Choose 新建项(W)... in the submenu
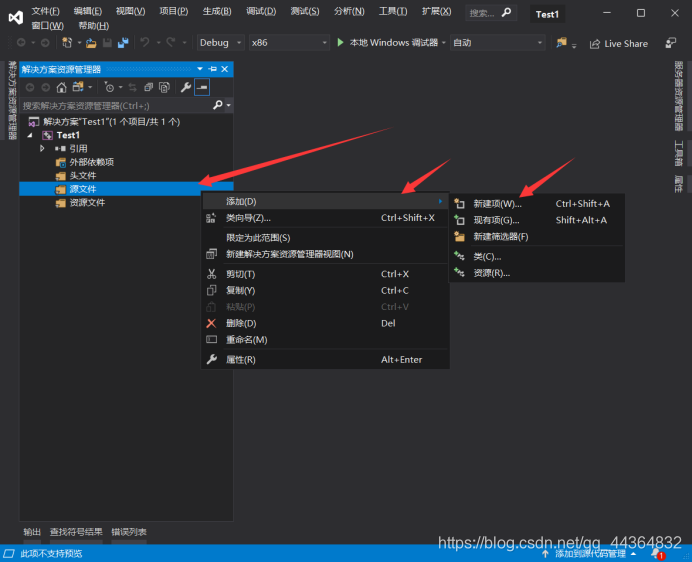This screenshot has width=692, height=562. pos(537,204)
